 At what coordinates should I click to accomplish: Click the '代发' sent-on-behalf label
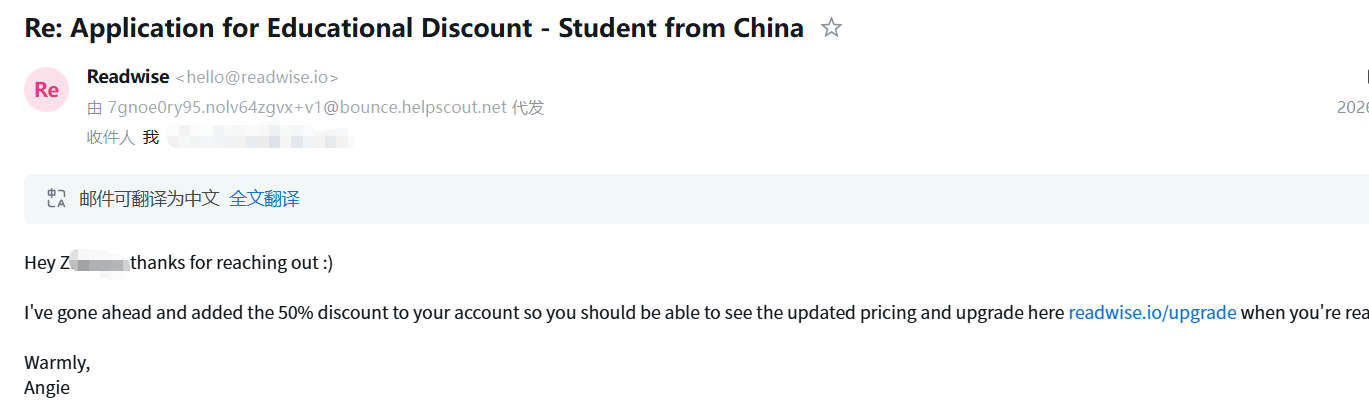(x=528, y=108)
